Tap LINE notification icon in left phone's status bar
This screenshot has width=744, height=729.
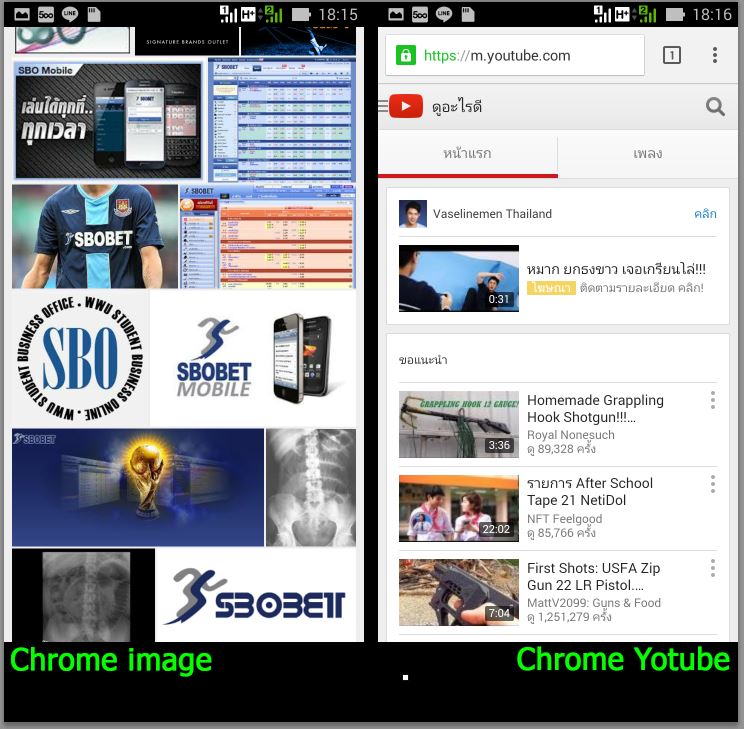point(69,14)
